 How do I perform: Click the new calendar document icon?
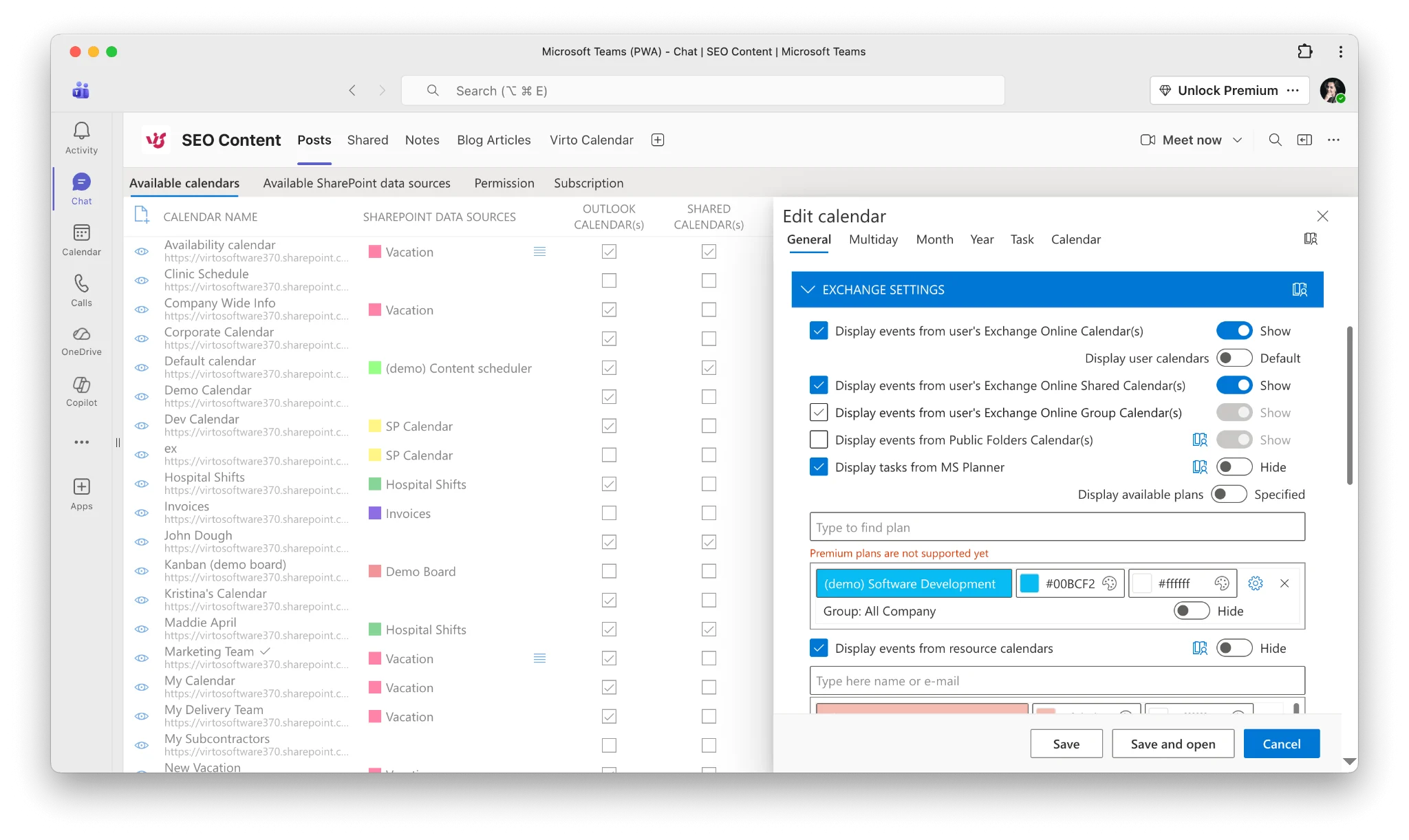pyautogui.click(x=142, y=215)
